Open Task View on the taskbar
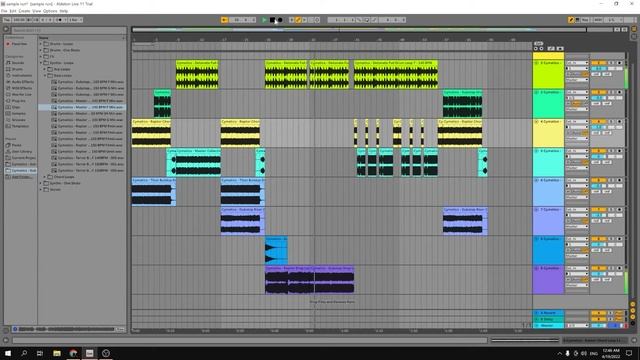The height and width of the screenshot is (360, 640). click(x=40, y=353)
